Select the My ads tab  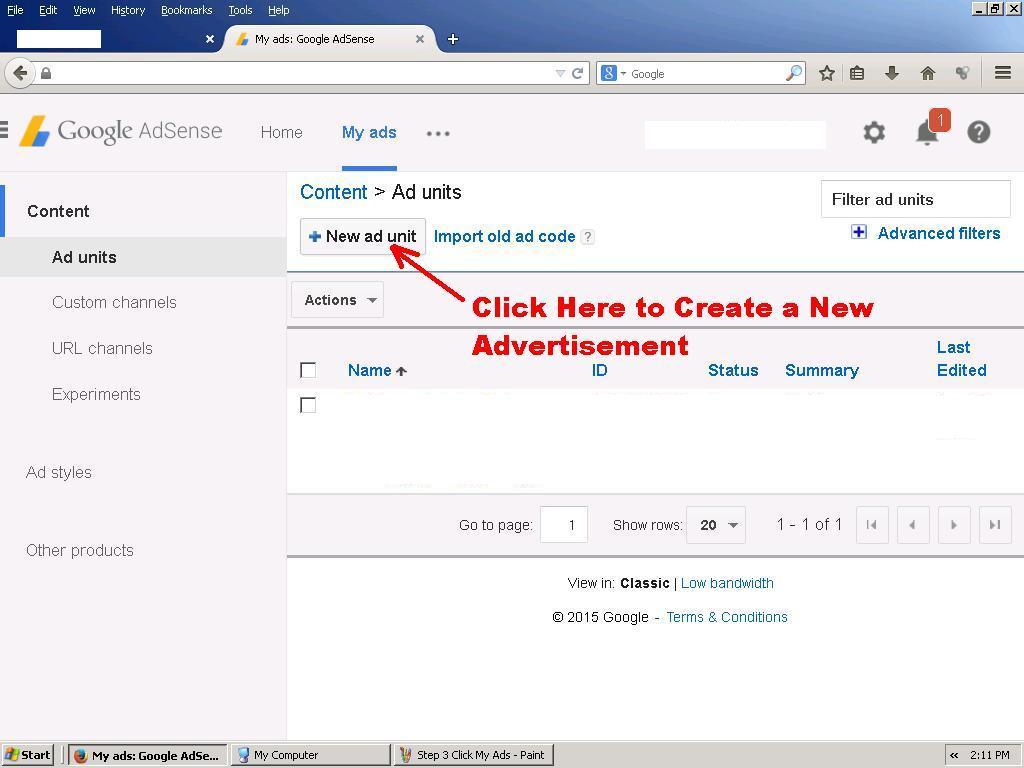tap(369, 133)
